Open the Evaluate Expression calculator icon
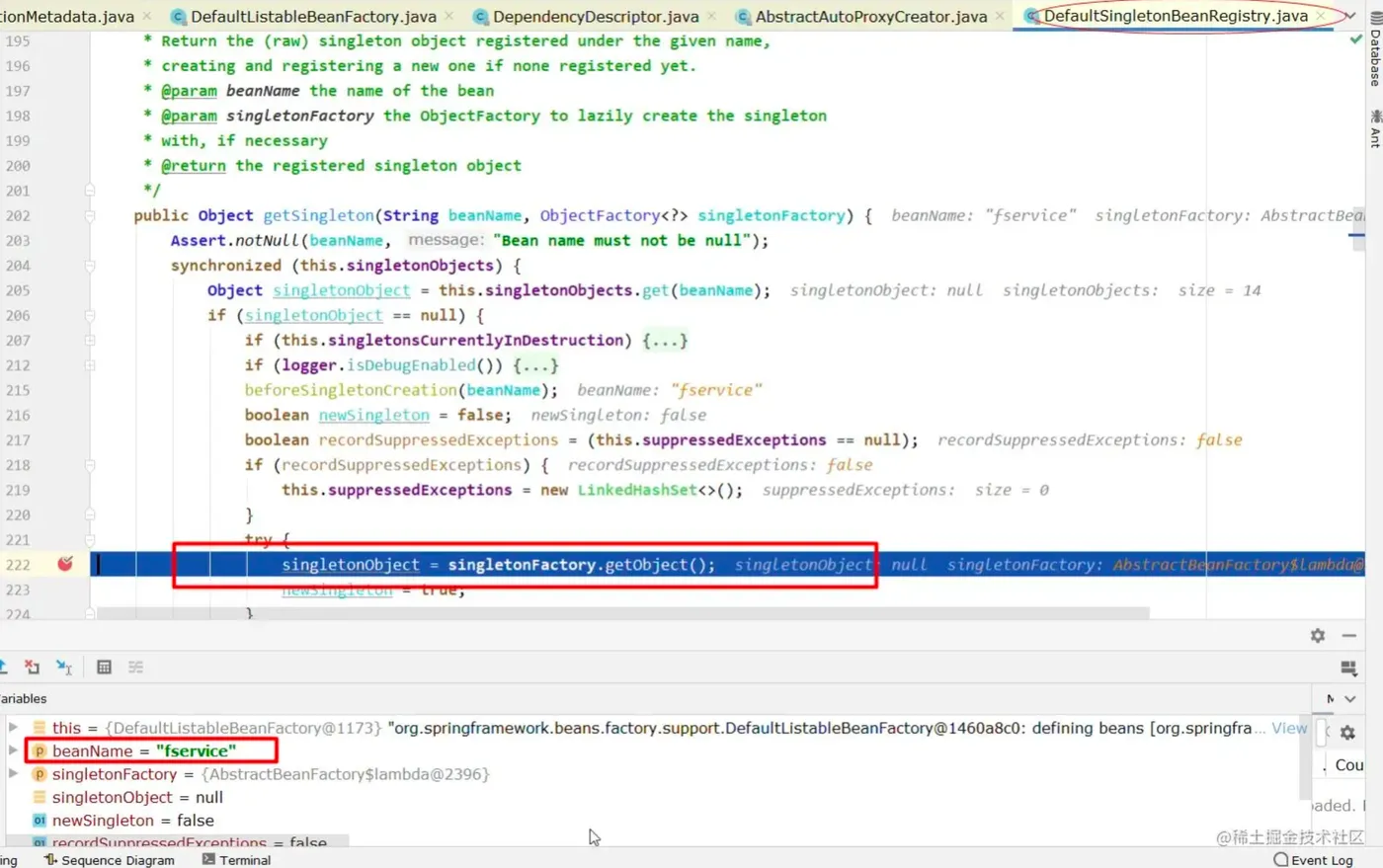This screenshot has height=868, width=1383. 104,668
